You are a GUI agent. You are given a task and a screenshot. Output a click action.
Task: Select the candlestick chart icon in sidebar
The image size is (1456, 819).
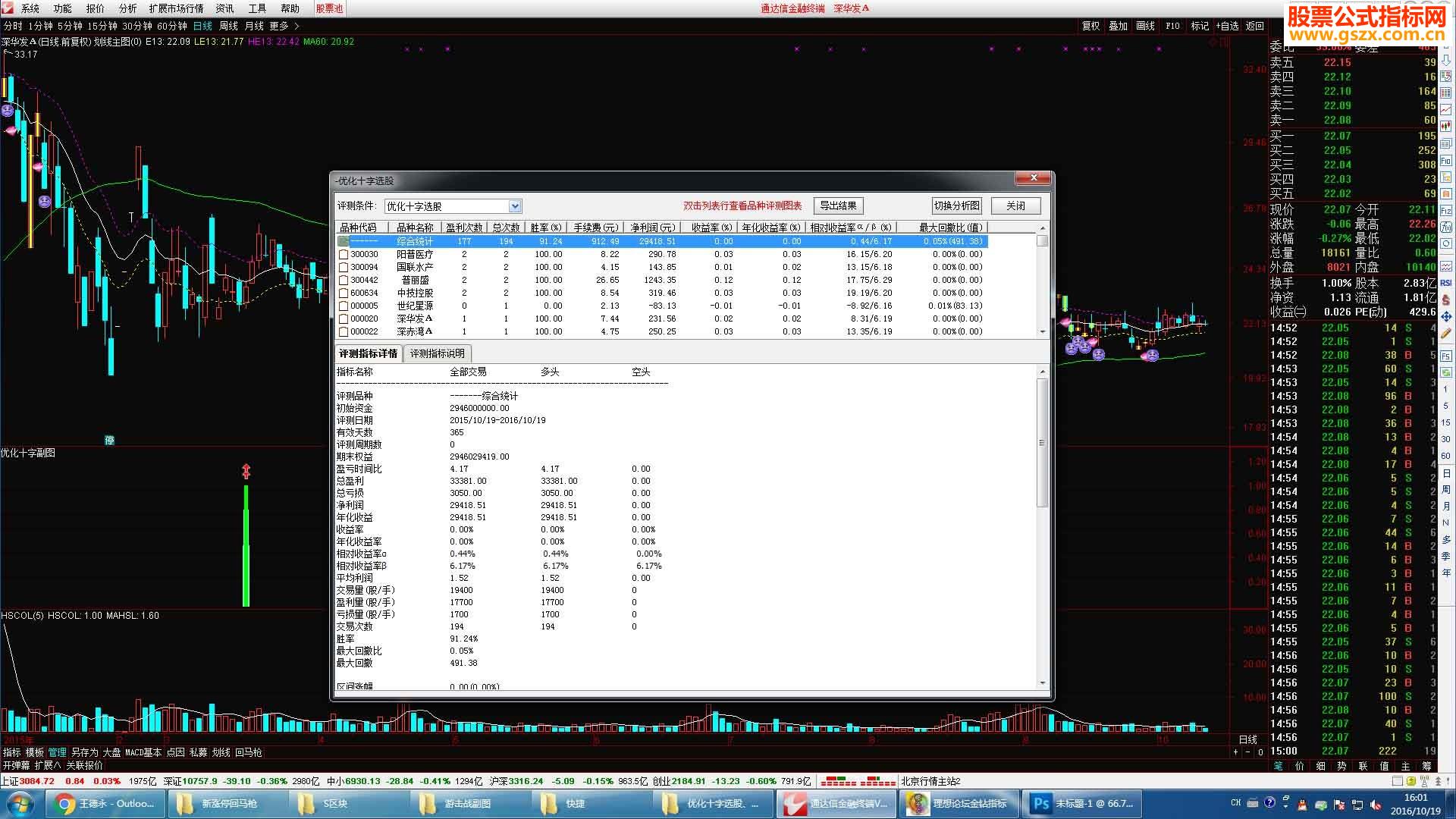tap(1446, 127)
